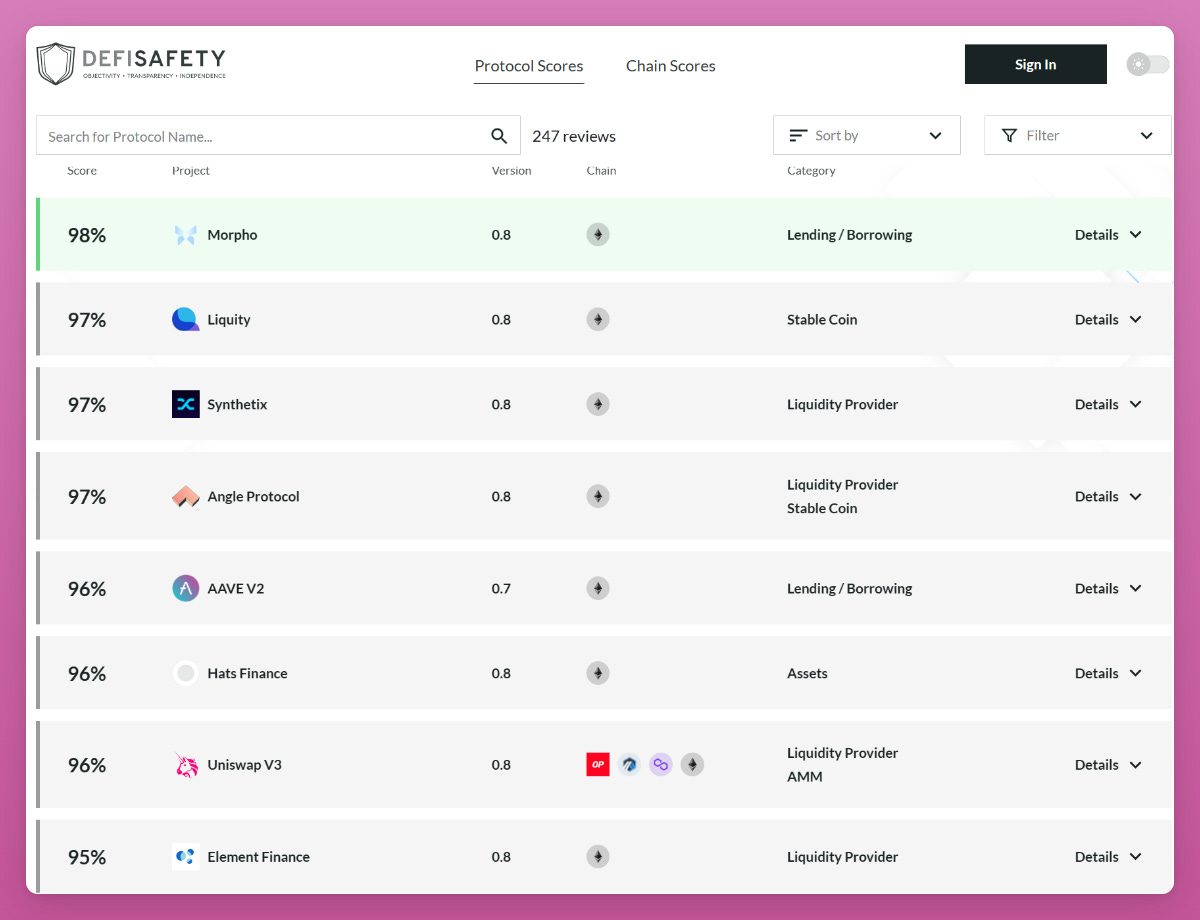Click the Project column header
This screenshot has width=1200, height=920.
[x=191, y=171]
